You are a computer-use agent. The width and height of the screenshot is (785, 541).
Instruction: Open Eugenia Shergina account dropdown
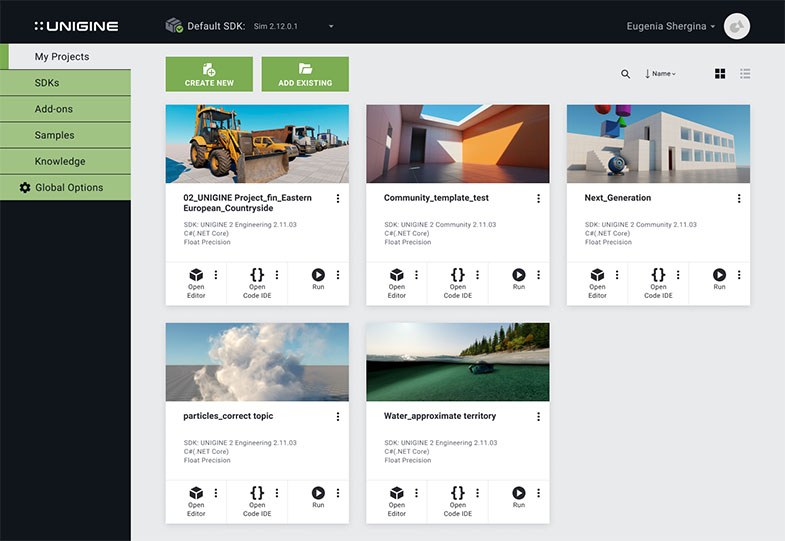(x=670, y=27)
